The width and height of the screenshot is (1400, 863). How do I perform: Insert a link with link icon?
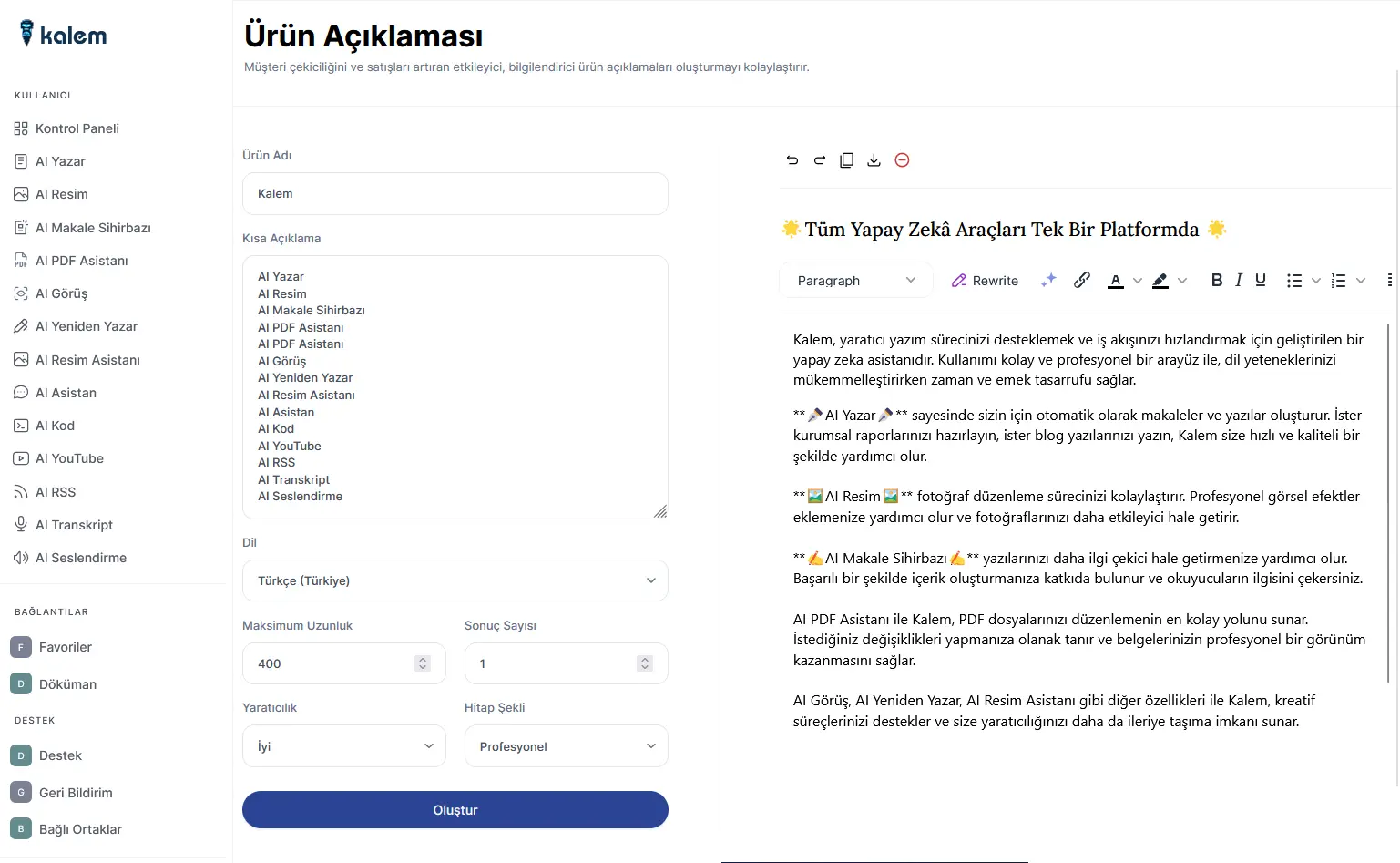coord(1082,281)
